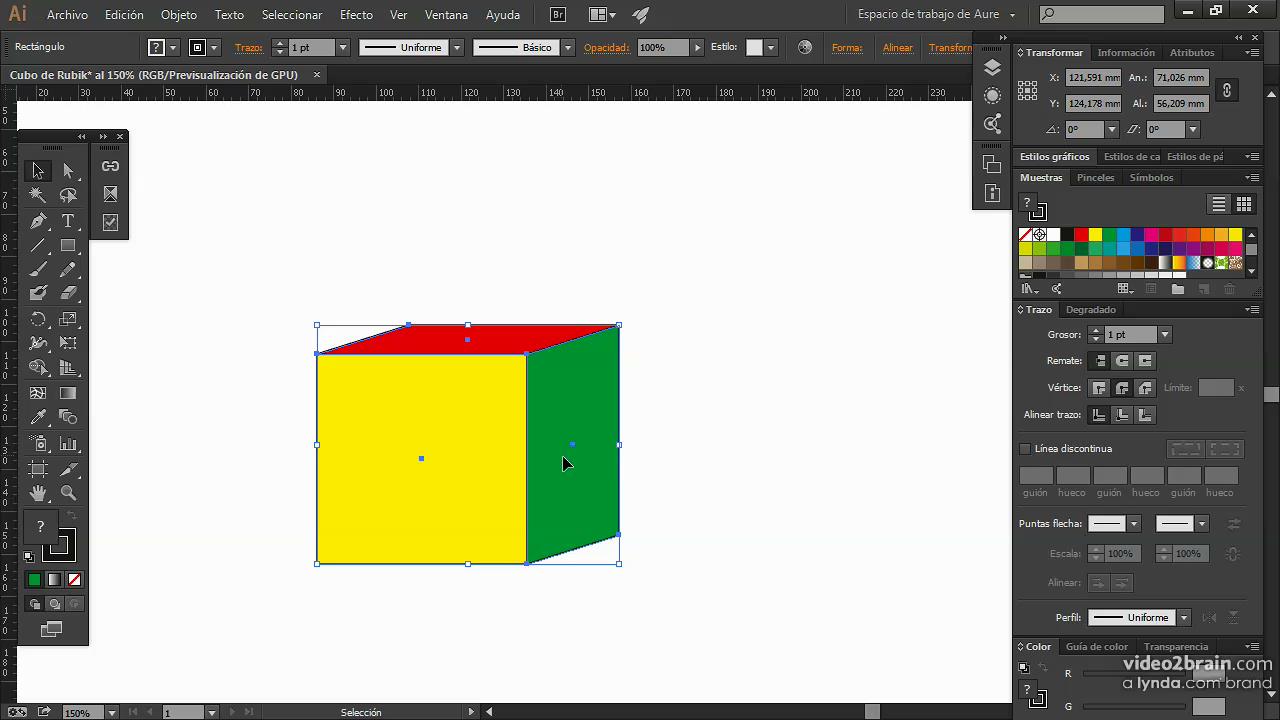This screenshot has height=720, width=1280.
Task: Select the Type tool
Action: (x=68, y=221)
